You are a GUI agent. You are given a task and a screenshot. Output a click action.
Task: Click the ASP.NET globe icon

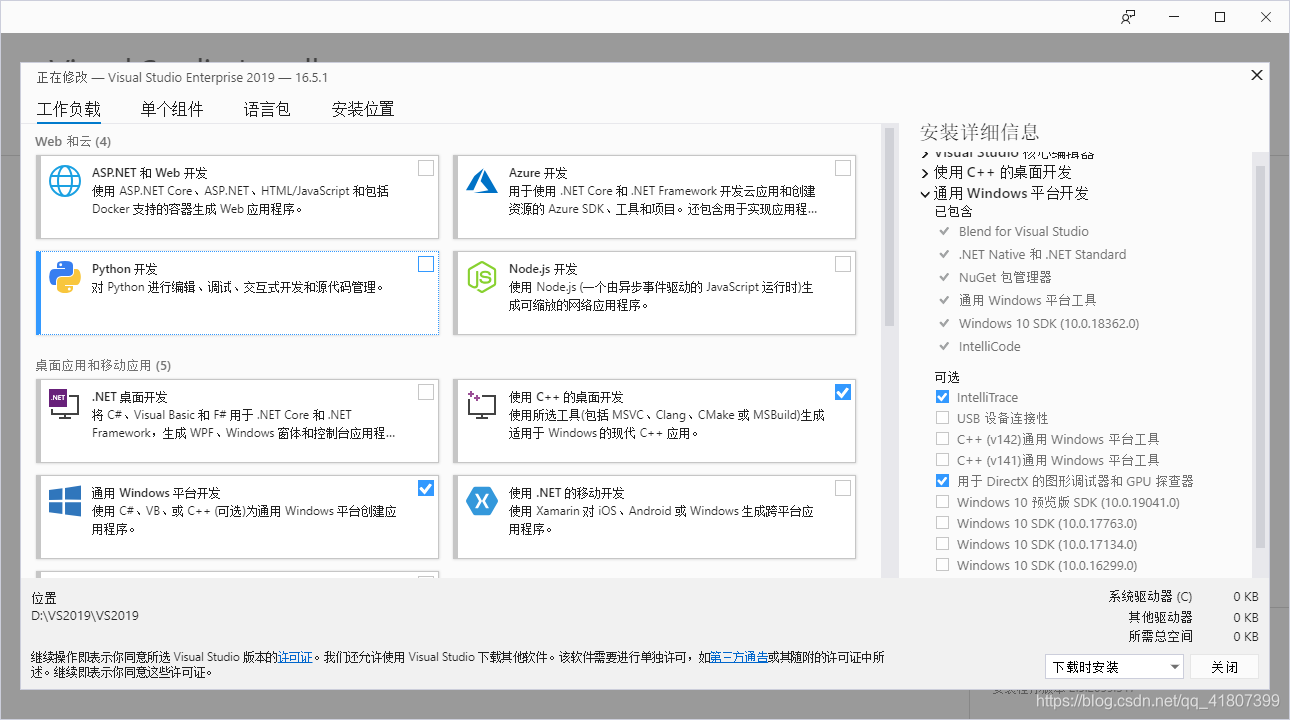pyautogui.click(x=65, y=181)
